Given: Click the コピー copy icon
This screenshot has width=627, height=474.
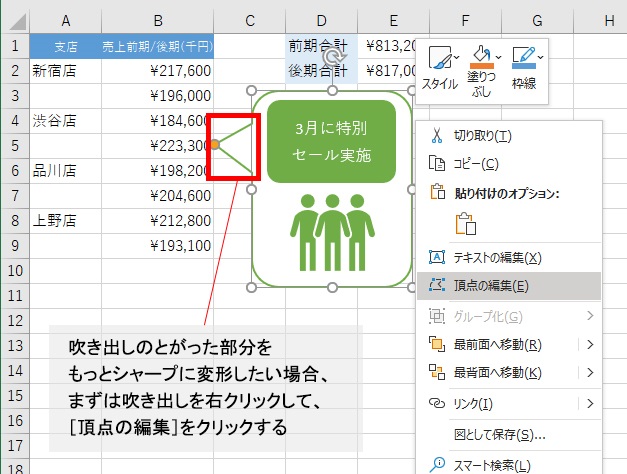Looking at the screenshot, I should pos(436,163).
